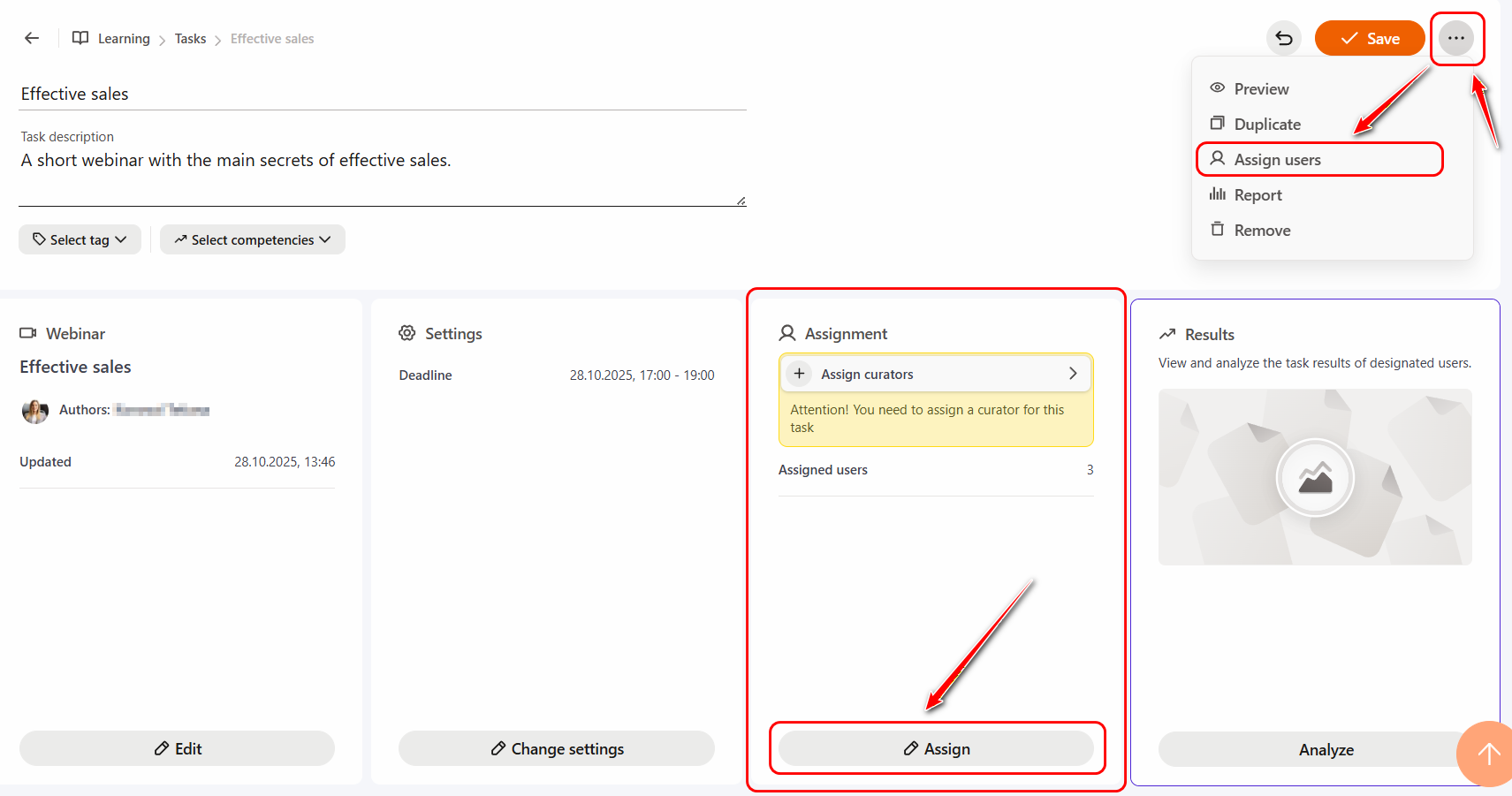Select Remove in the options menu
The image size is (1512, 796).
coord(1262,231)
